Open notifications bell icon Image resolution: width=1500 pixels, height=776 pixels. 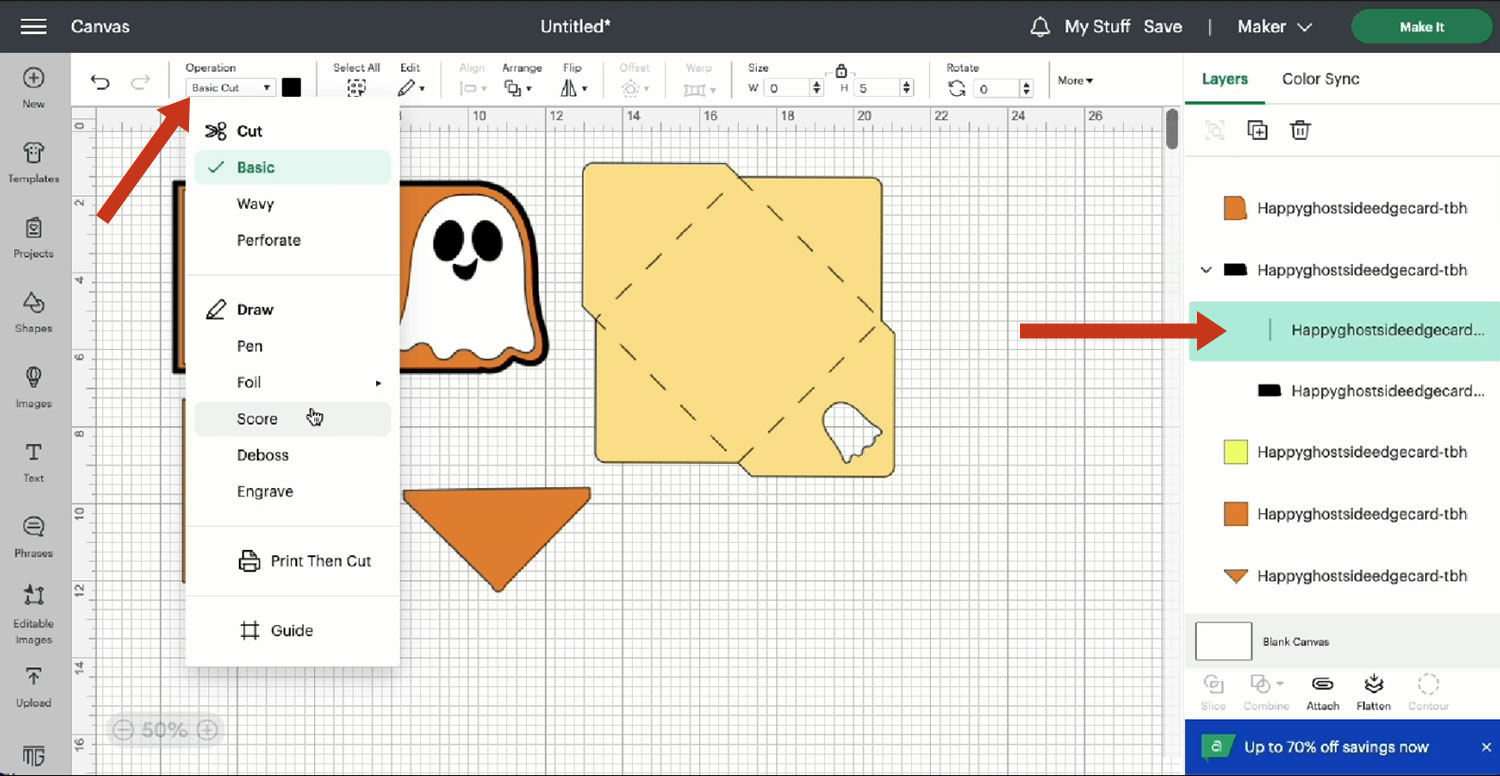(1040, 27)
